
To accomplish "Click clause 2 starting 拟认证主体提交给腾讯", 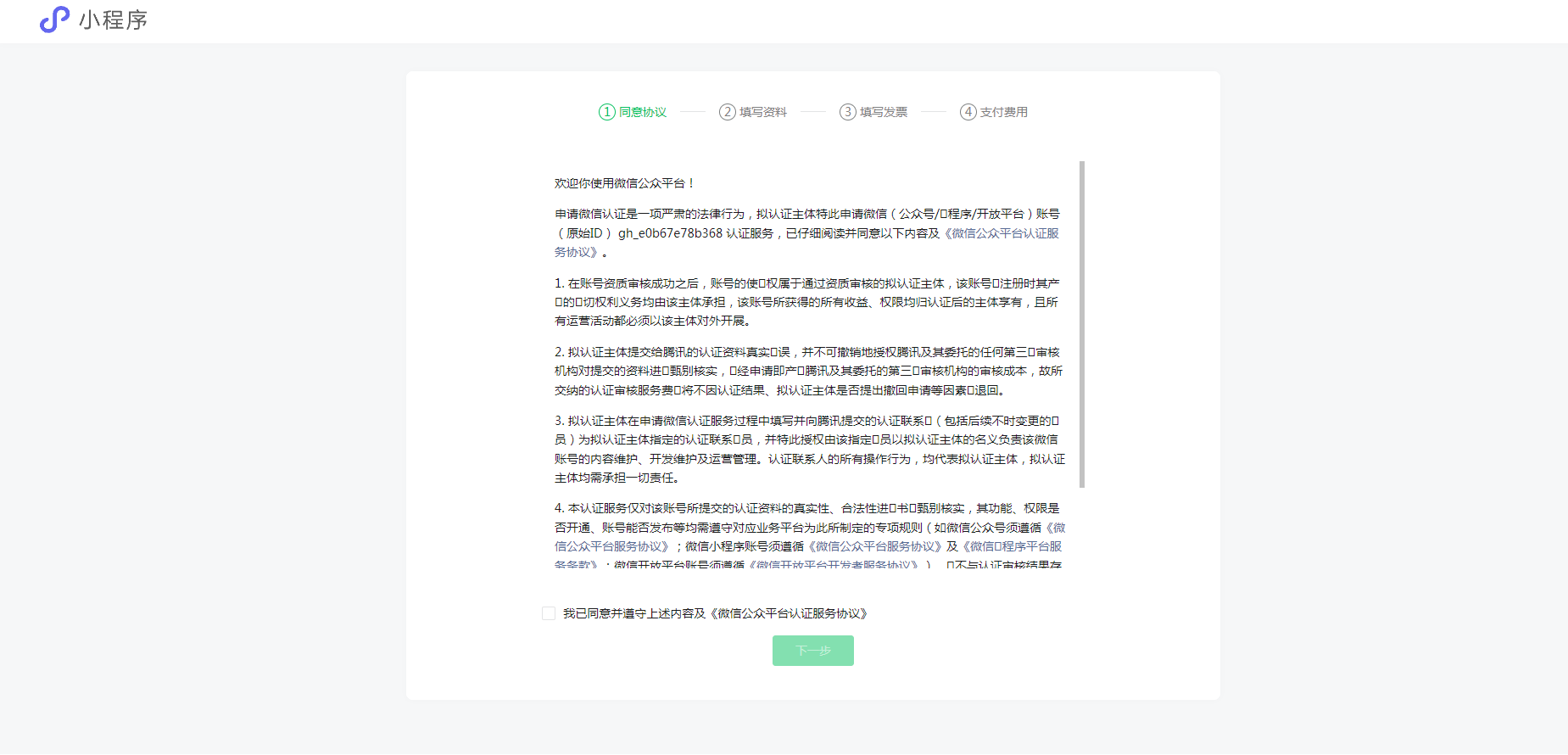I will pyautogui.click(x=808, y=371).
